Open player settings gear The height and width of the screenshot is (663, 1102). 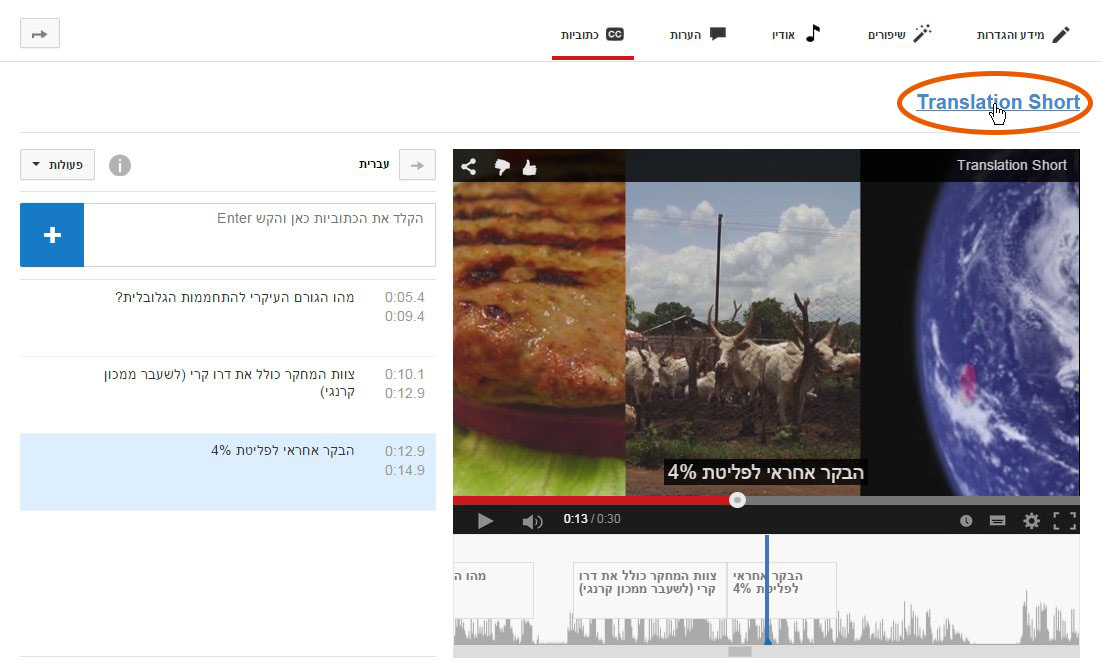[1031, 521]
